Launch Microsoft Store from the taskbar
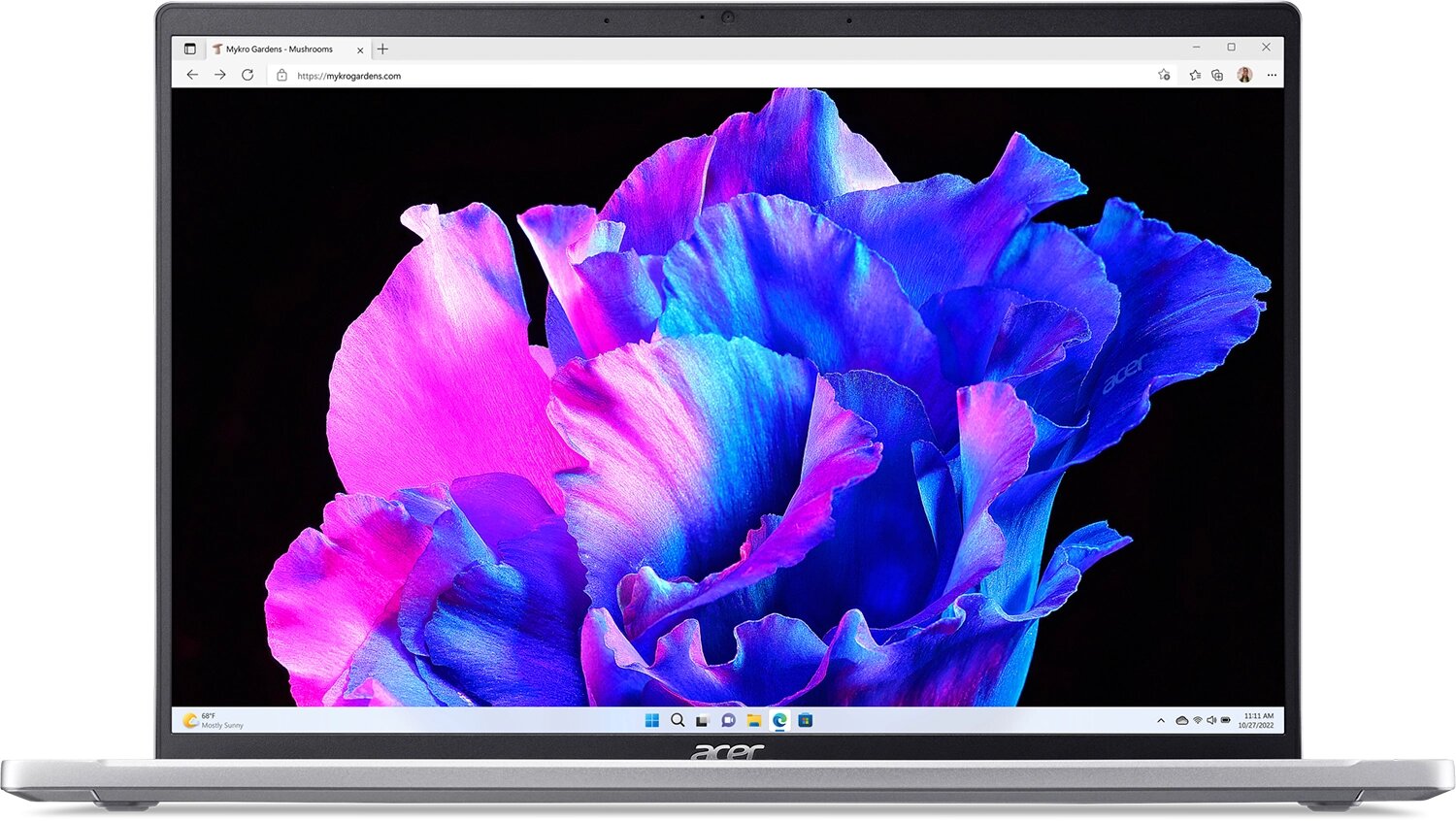Screen dimensions: 1456x821 point(807,720)
